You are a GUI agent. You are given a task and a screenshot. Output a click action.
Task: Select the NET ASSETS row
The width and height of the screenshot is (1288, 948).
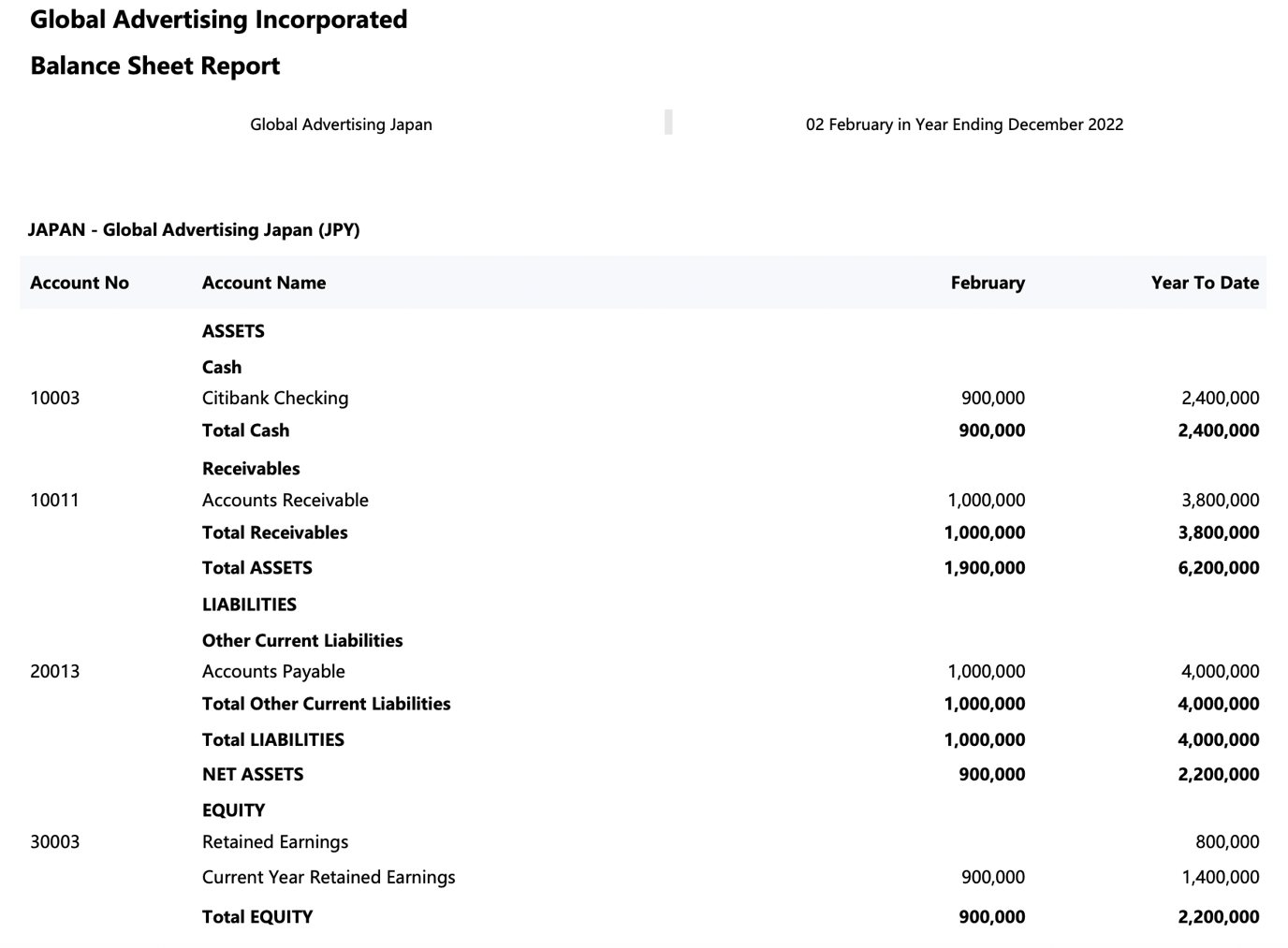point(253,774)
